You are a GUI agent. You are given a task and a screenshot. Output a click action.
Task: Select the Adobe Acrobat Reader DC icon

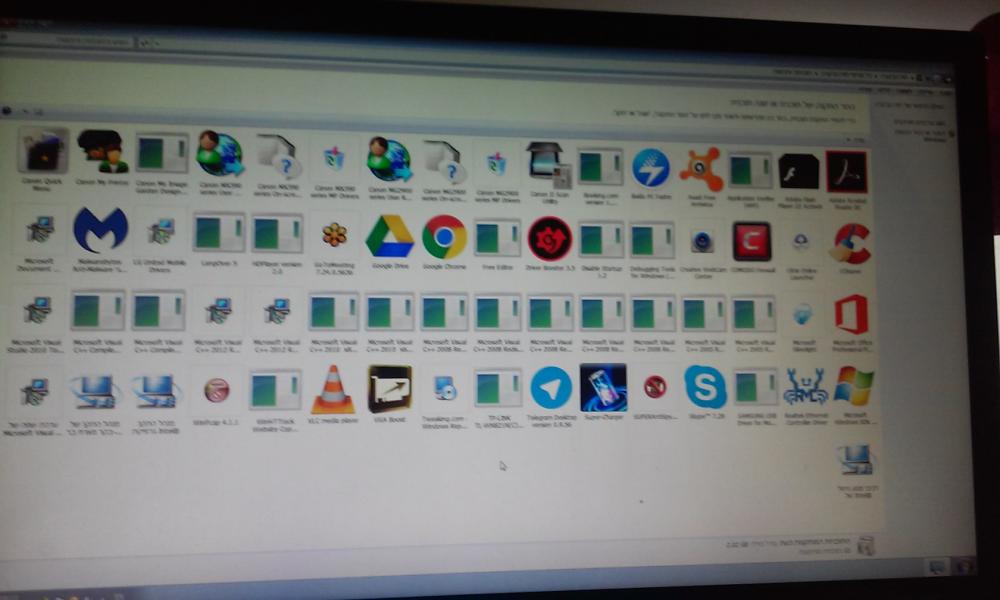[846, 172]
